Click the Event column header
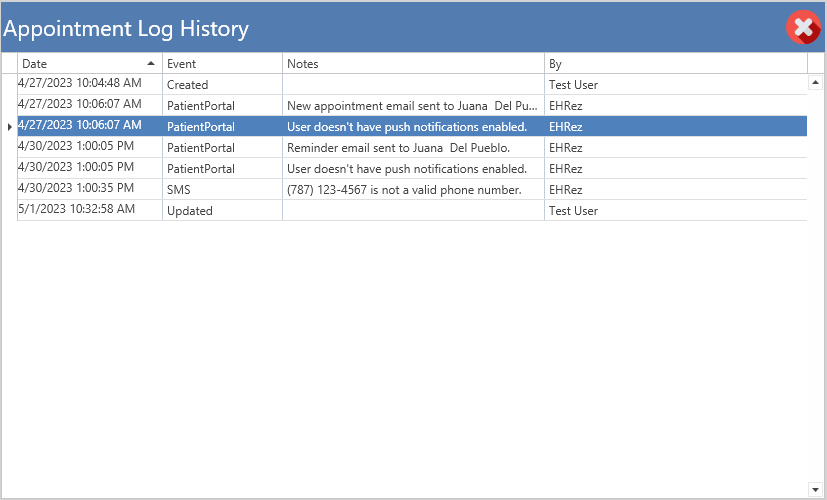The height and width of the screenshot is (500, 827). coord(222,64)
